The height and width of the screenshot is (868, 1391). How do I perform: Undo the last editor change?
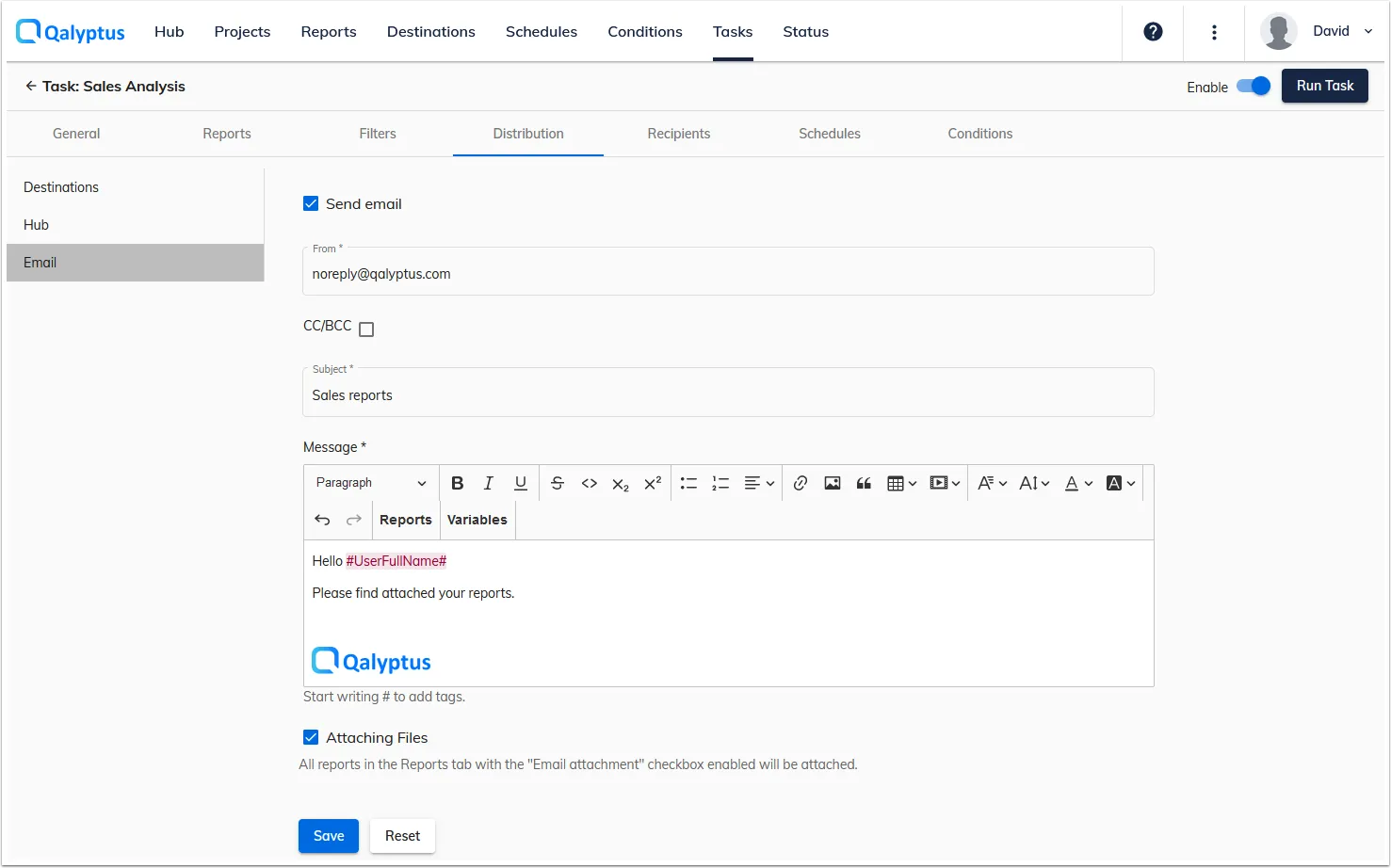tap(322, 519)
